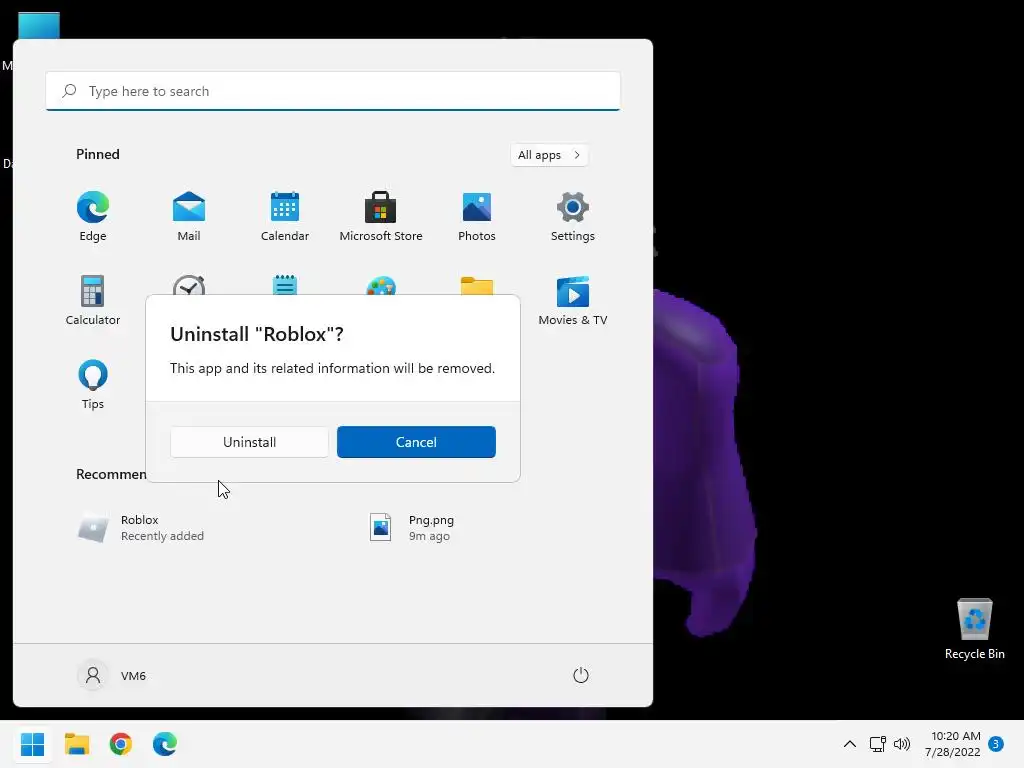1024x768 pixels.
Task: Open Movies & TV app
Action: pos(573,300)
